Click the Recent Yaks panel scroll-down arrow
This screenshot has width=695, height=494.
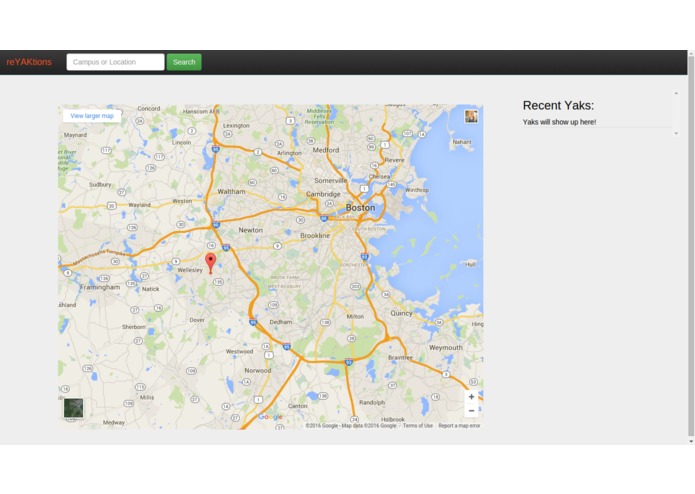tap(676, 133)
